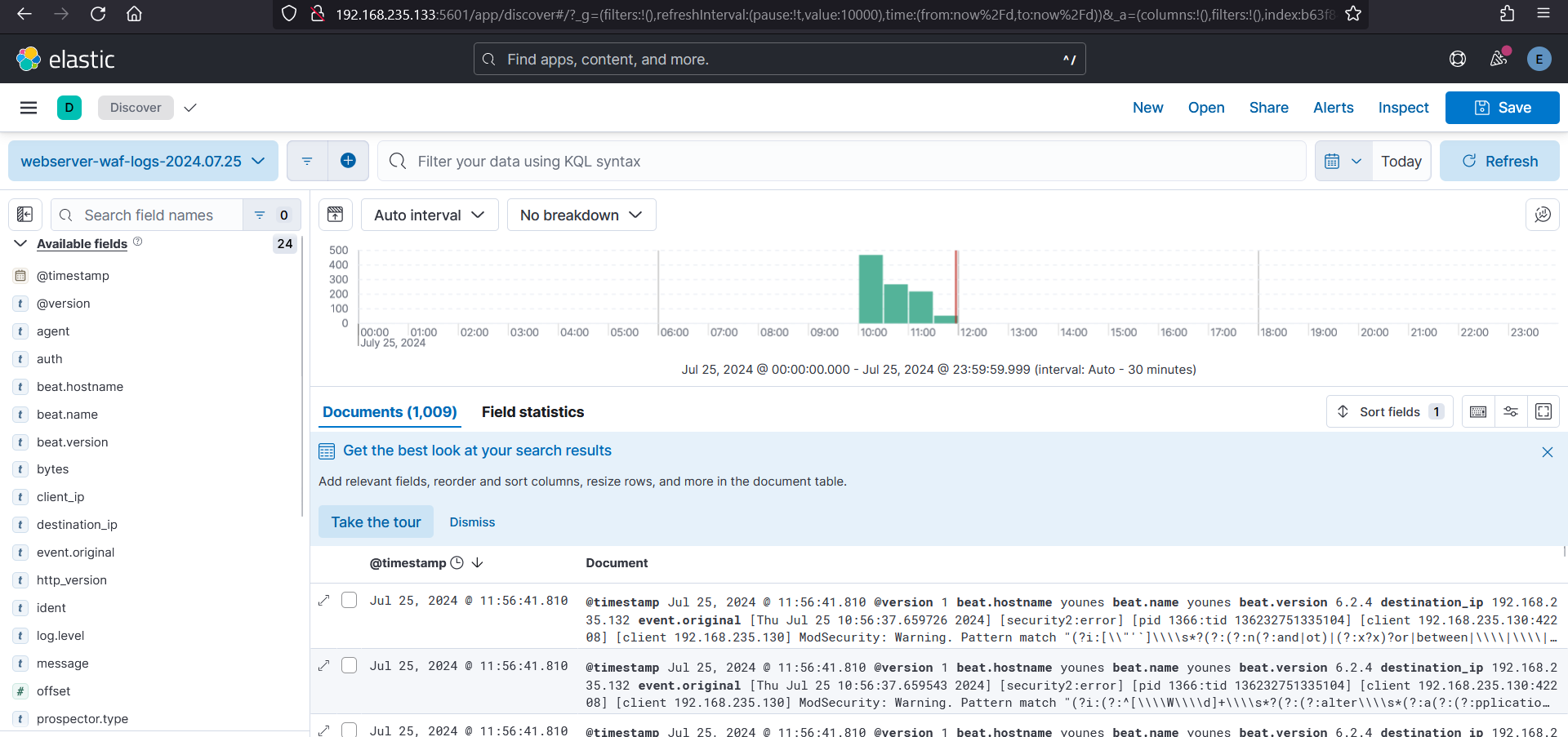
Task: Open keyboard shortcuts icon in grid toolbar
Action: [x=1478, y=411]
